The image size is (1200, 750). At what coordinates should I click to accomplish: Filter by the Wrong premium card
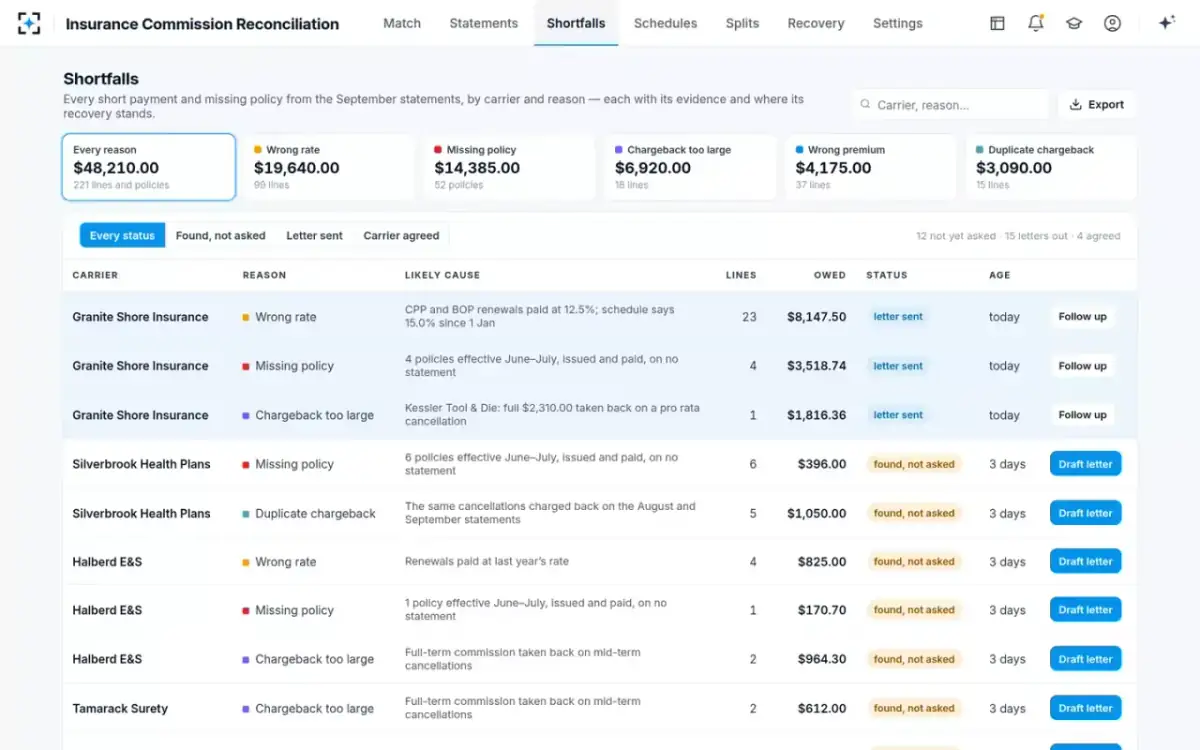coord(871,167)
